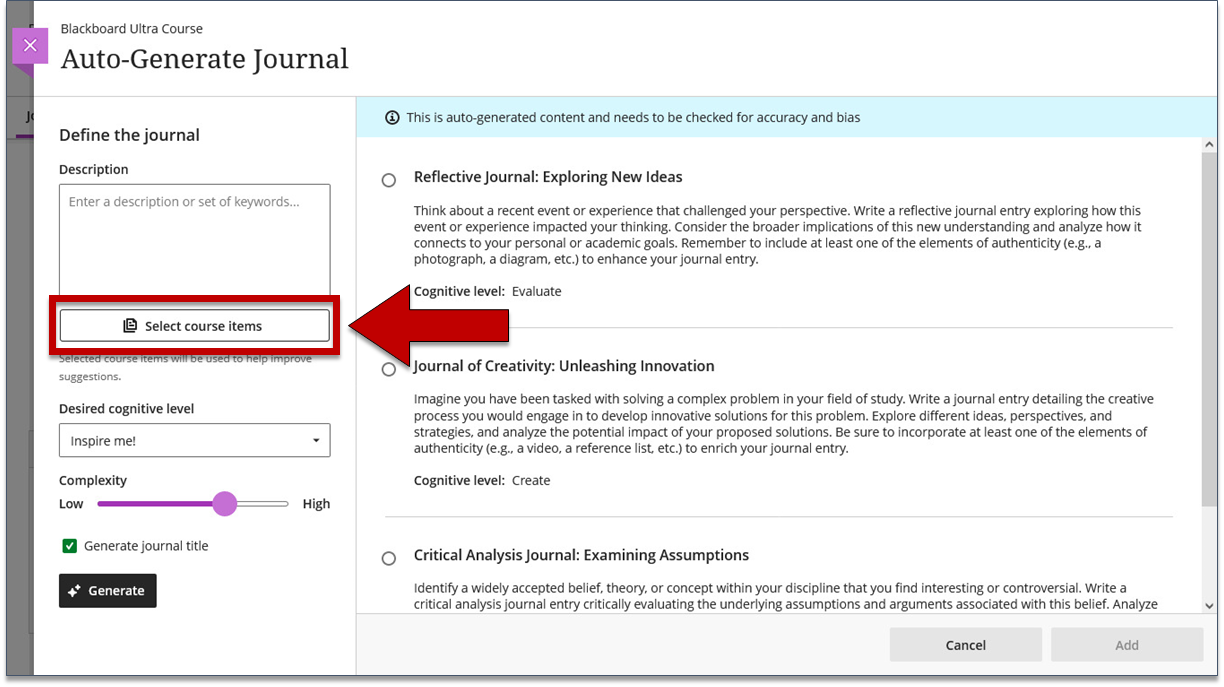Select the Reflective Journal: Exploring New Ideas option
The image size is (1224, 687).
coord(389,180)
